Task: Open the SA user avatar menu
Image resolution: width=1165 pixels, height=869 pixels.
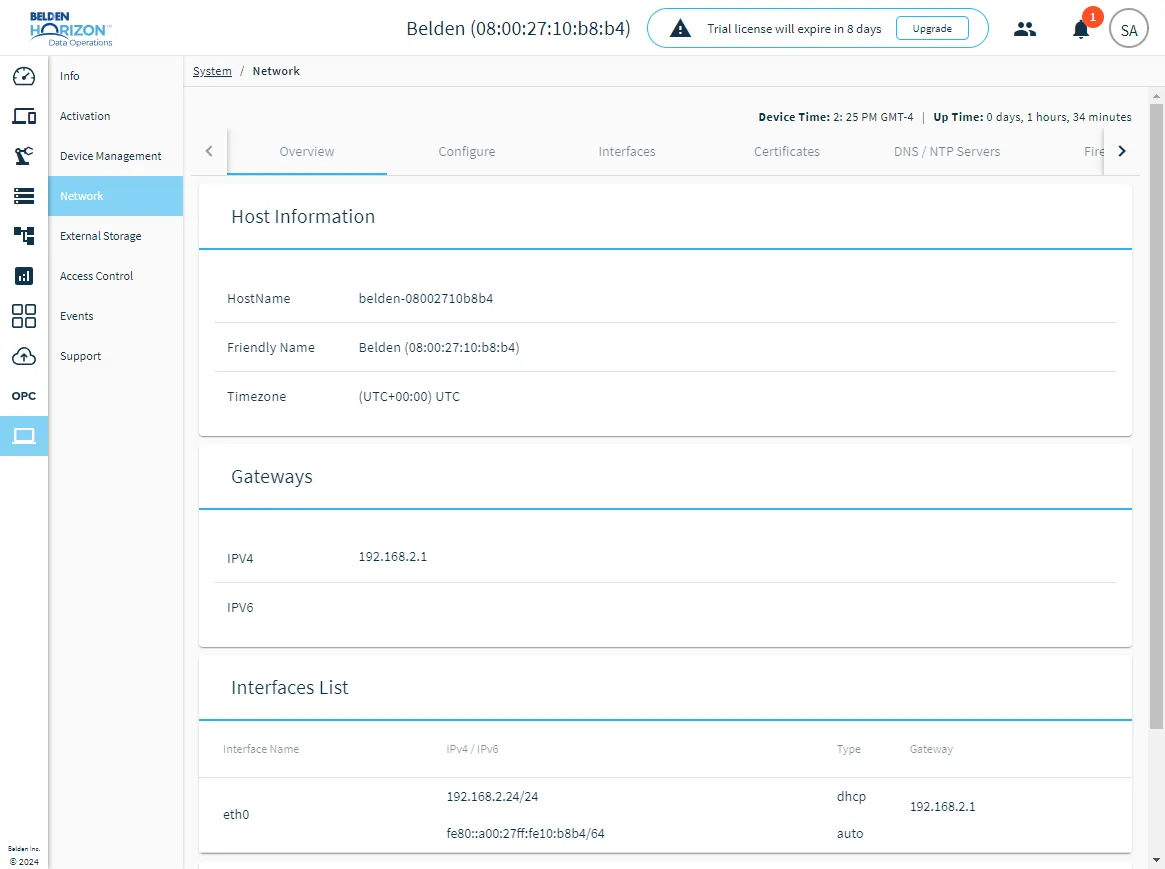Action: click(1129, 30)
